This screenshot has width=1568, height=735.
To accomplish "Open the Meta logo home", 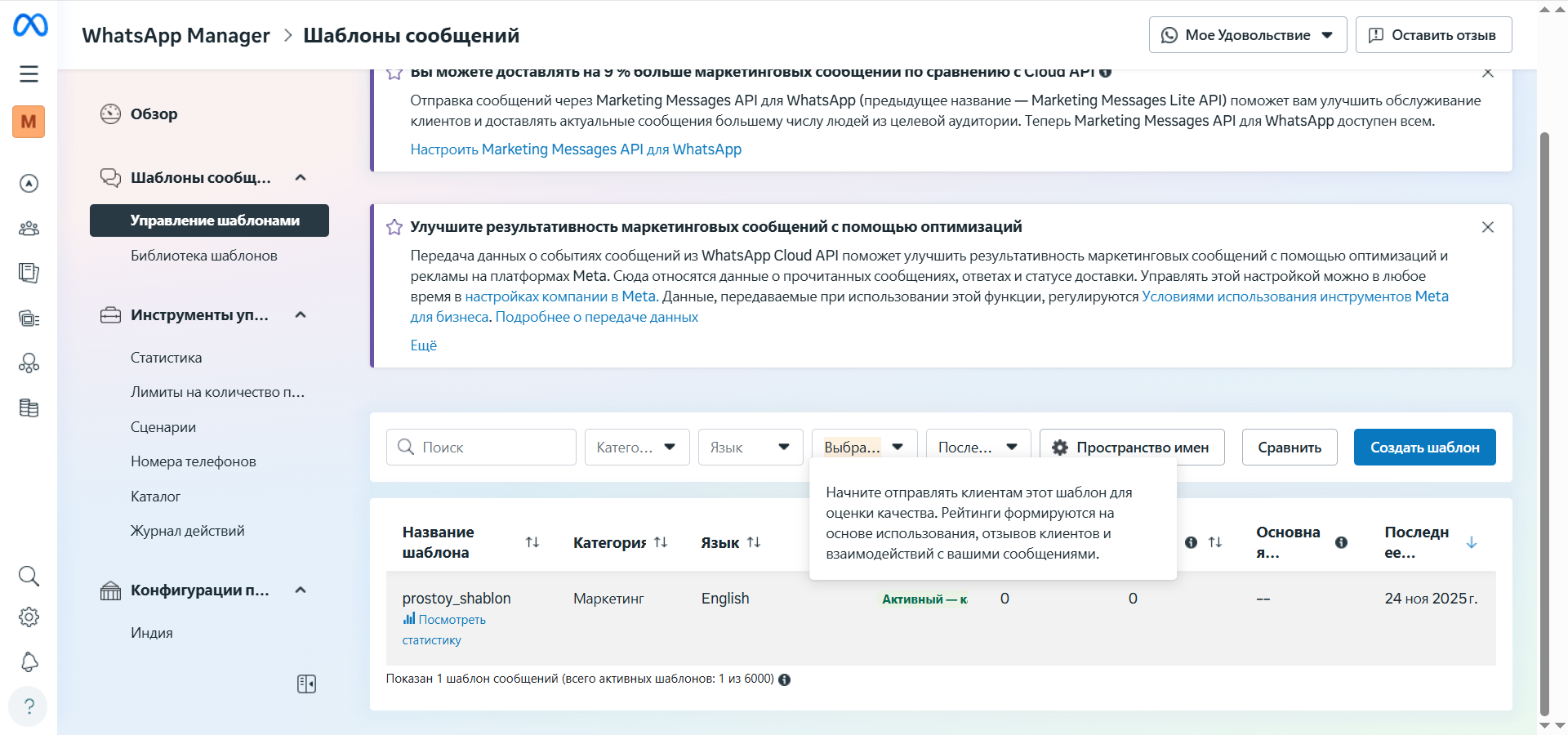I will tap(30, 25).
